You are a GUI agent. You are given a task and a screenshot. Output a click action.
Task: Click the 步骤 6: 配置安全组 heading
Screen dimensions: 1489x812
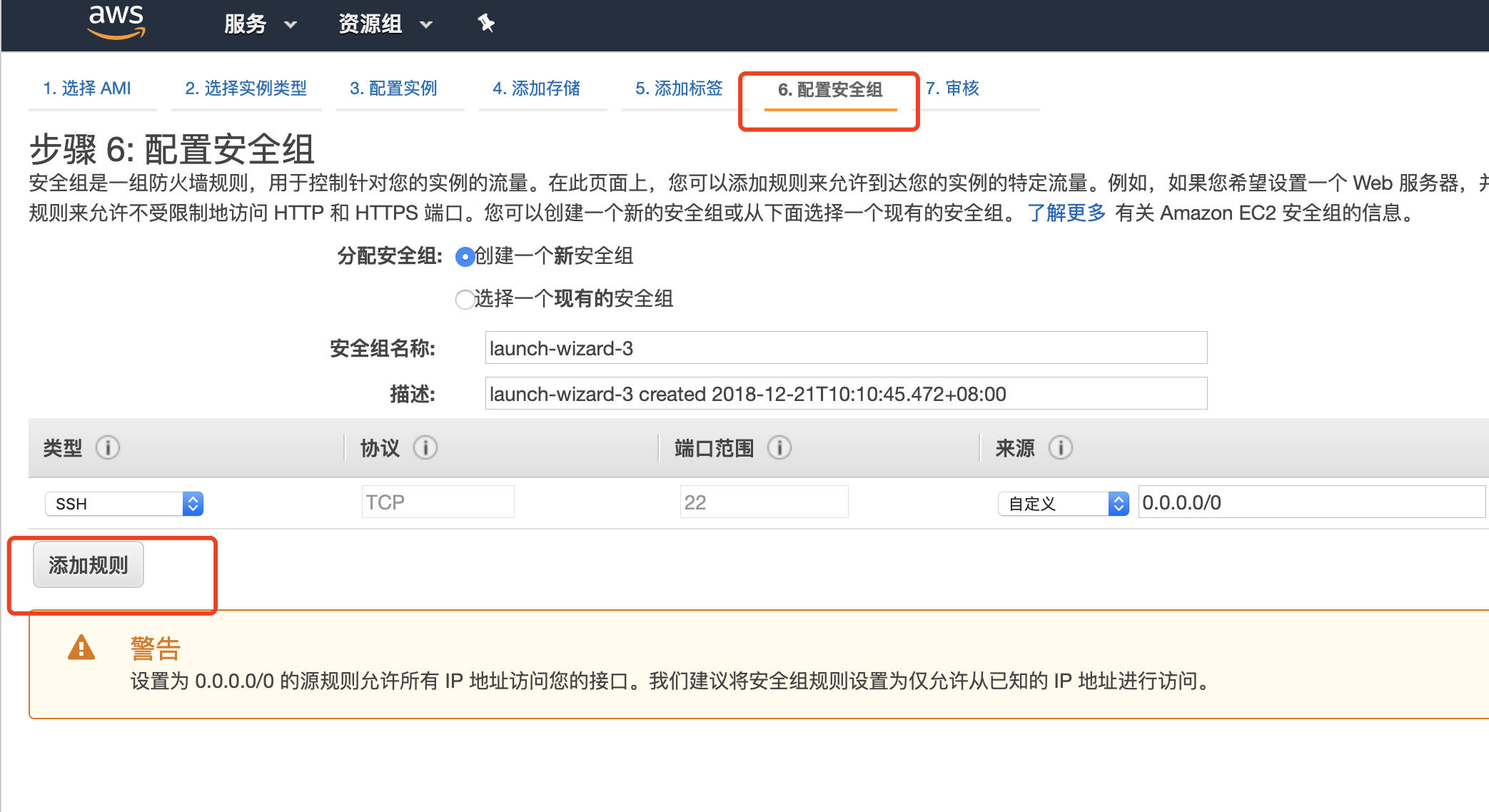(171, 149)
